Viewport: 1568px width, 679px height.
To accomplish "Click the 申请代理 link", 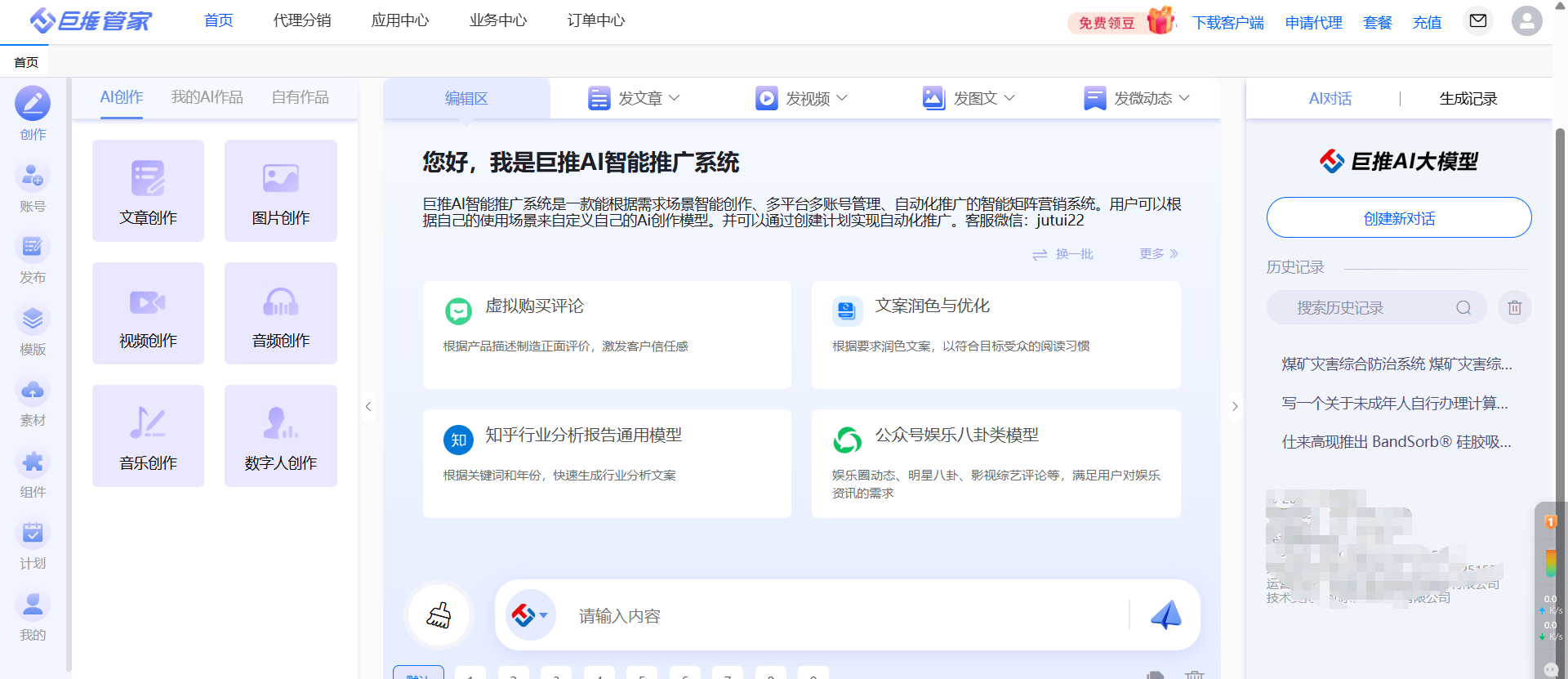I will [1314, 23].
